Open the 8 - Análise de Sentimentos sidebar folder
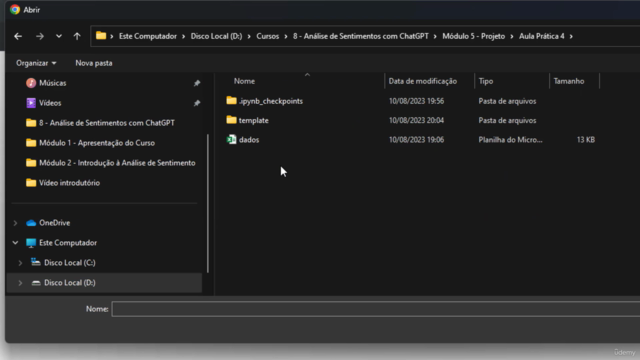The height and width of the screenshot is (360, 640). 107,123
